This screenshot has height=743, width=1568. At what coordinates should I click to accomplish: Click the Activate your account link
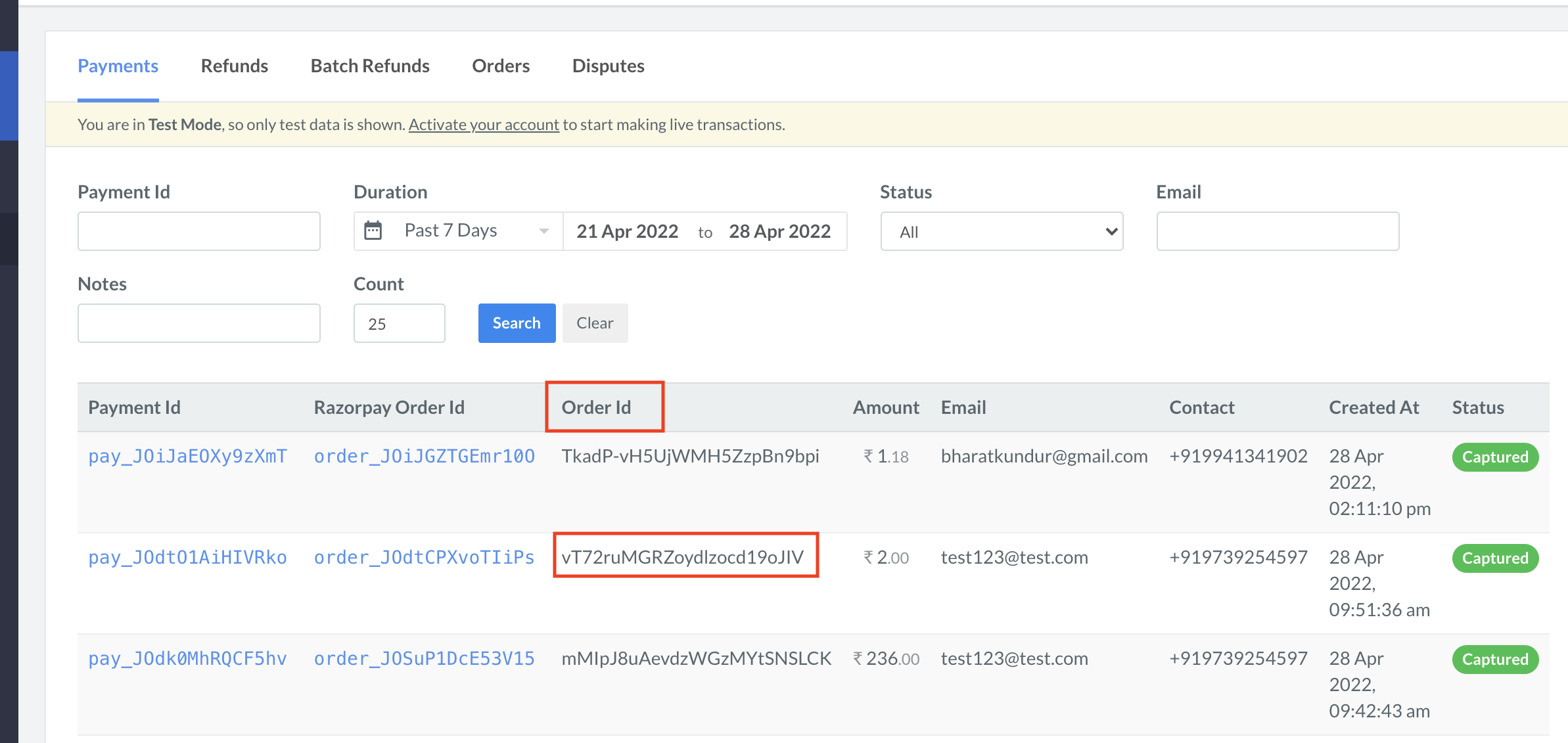pyautogui.click(x=484, y=124)
